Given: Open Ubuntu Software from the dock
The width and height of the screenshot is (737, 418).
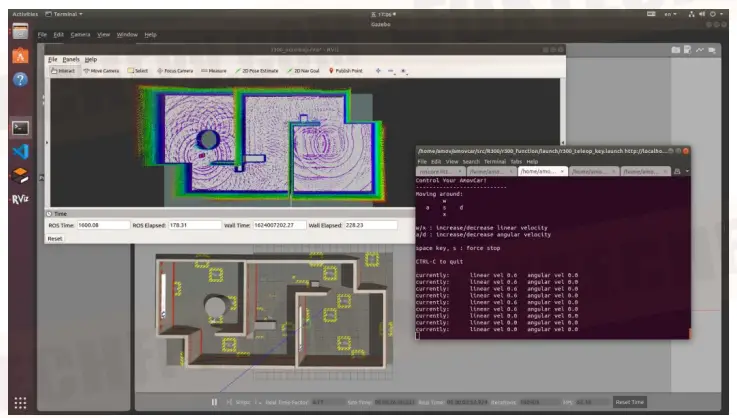Looking at the screenshot, I should [x=20, y=56].
